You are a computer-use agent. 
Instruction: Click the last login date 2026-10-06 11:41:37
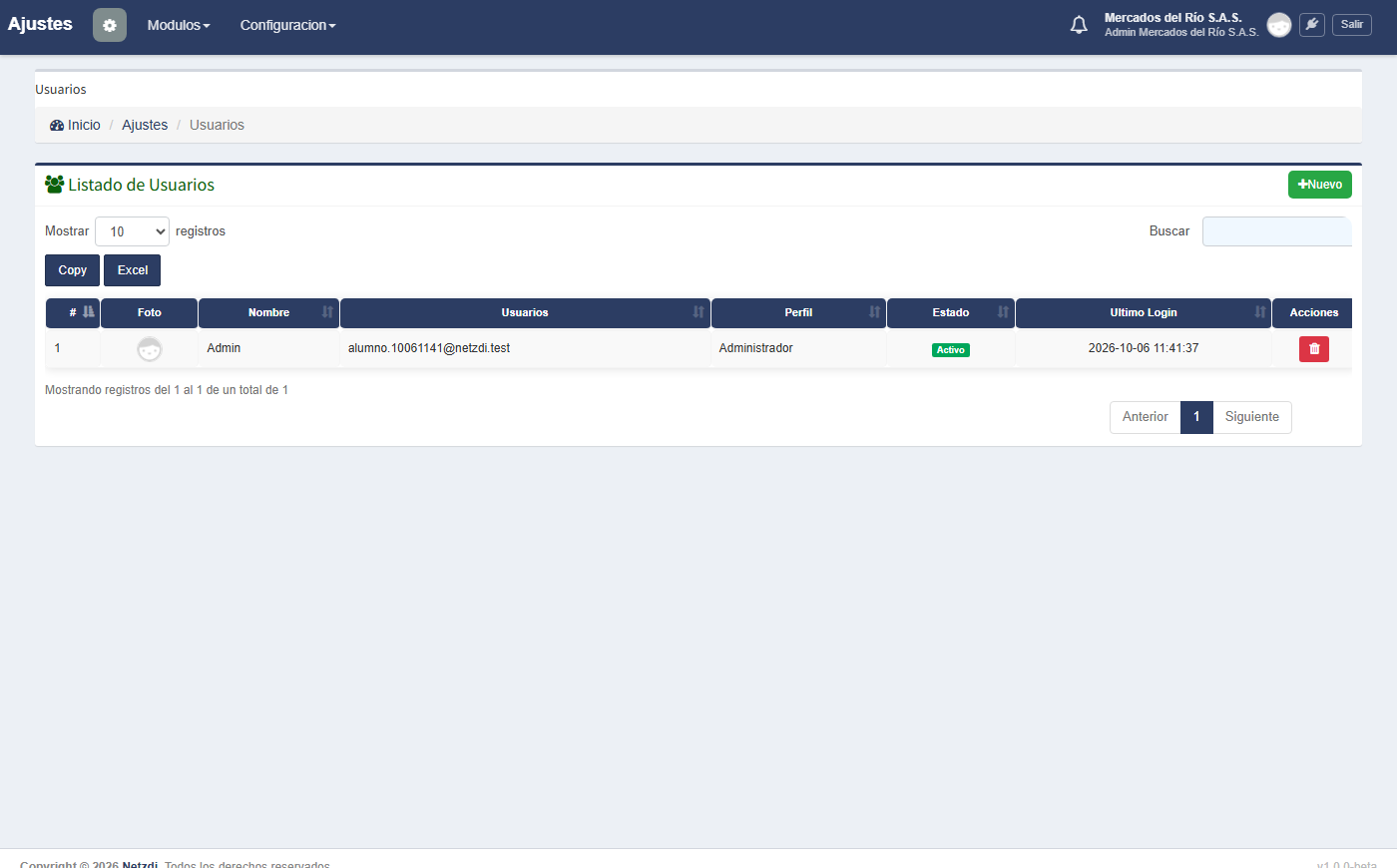(1144, 348)
